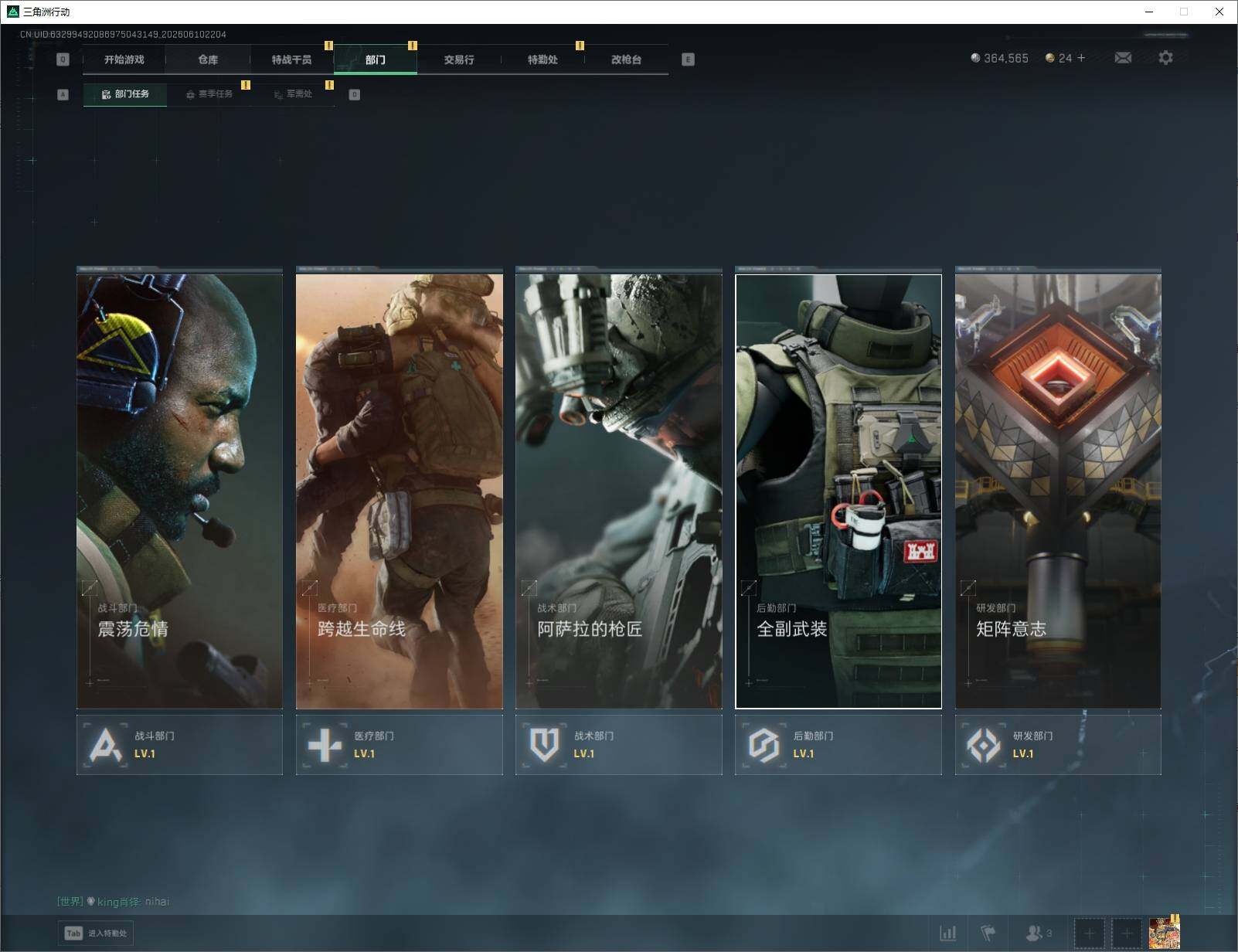Viewport: 1238px width, 952px height.
Task: Click the E key hint icon after 改枪台
Action: [x=688, y=59]
